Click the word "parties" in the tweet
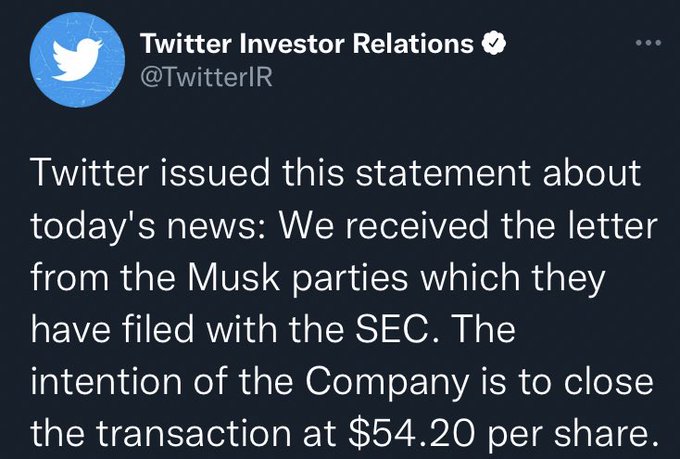 pyautogui.click(x=350, y=279)
